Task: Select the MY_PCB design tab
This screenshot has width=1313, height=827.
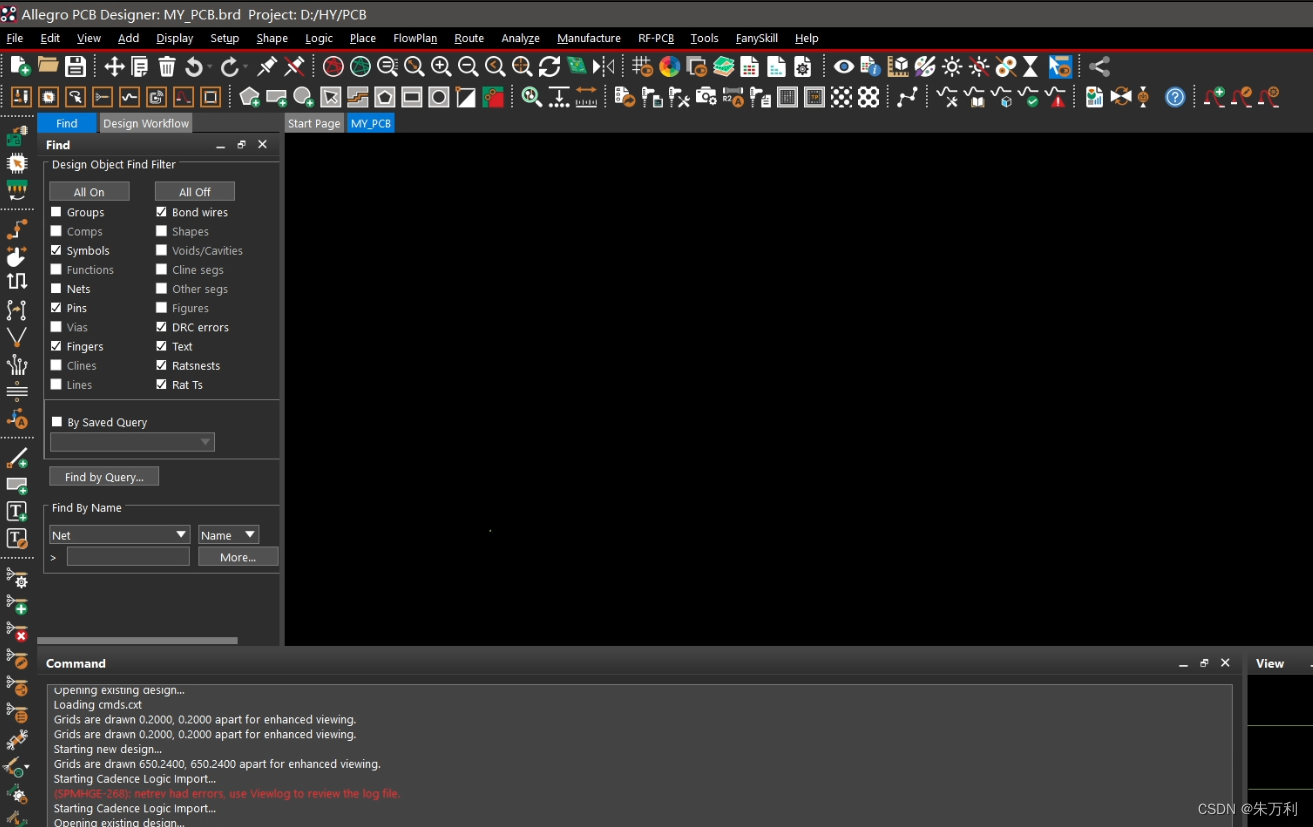Action: (x=371, y=123)
